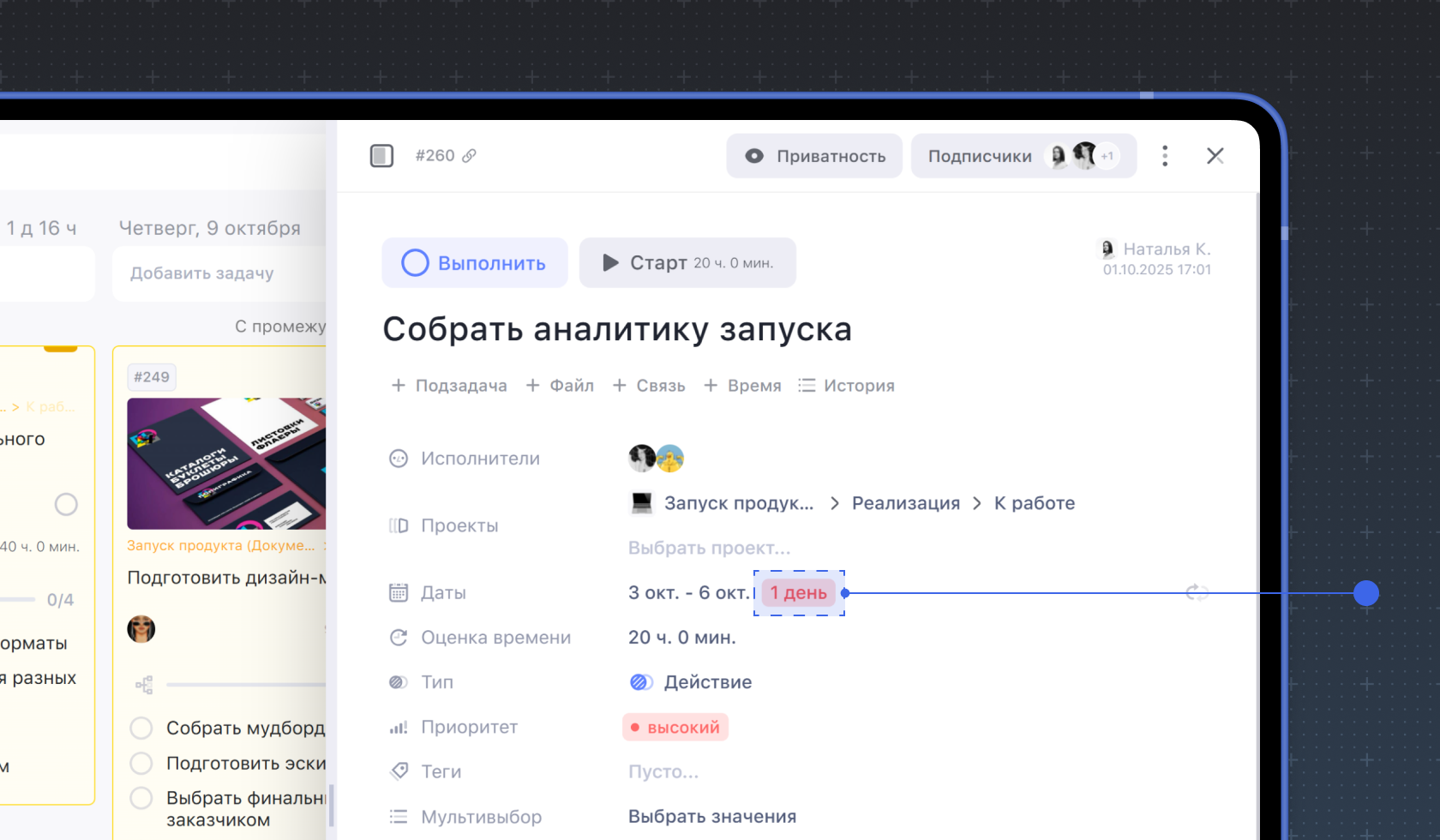
Task: Open the card #249 thumbnail image
Action: pyautogui.click(x=226, y=463)
